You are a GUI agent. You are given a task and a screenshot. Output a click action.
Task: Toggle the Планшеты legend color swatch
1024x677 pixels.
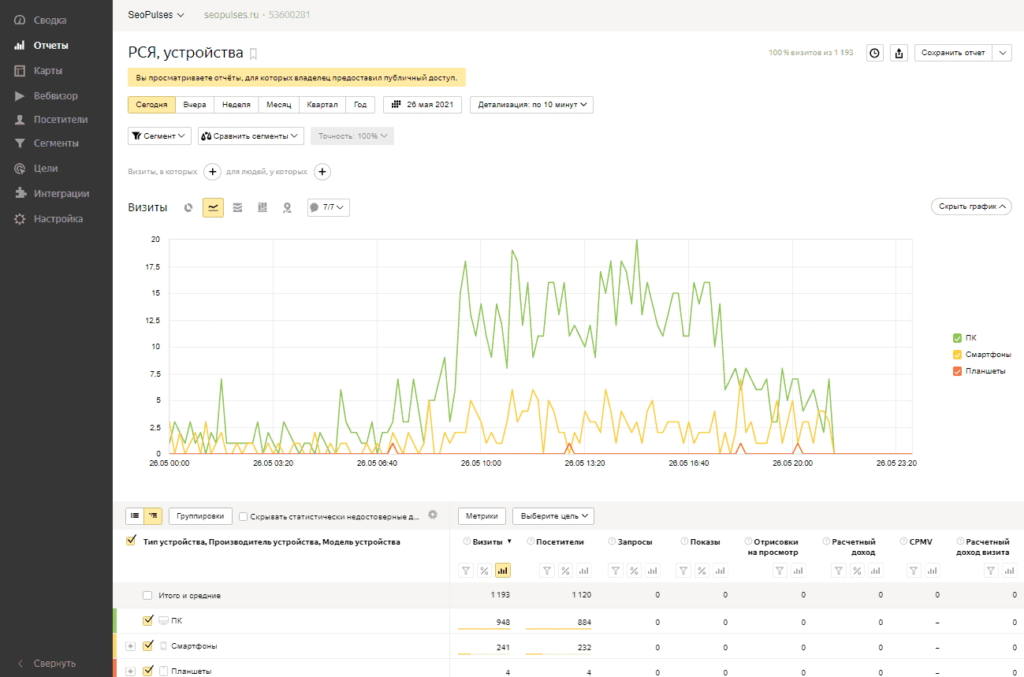[957, 371]
